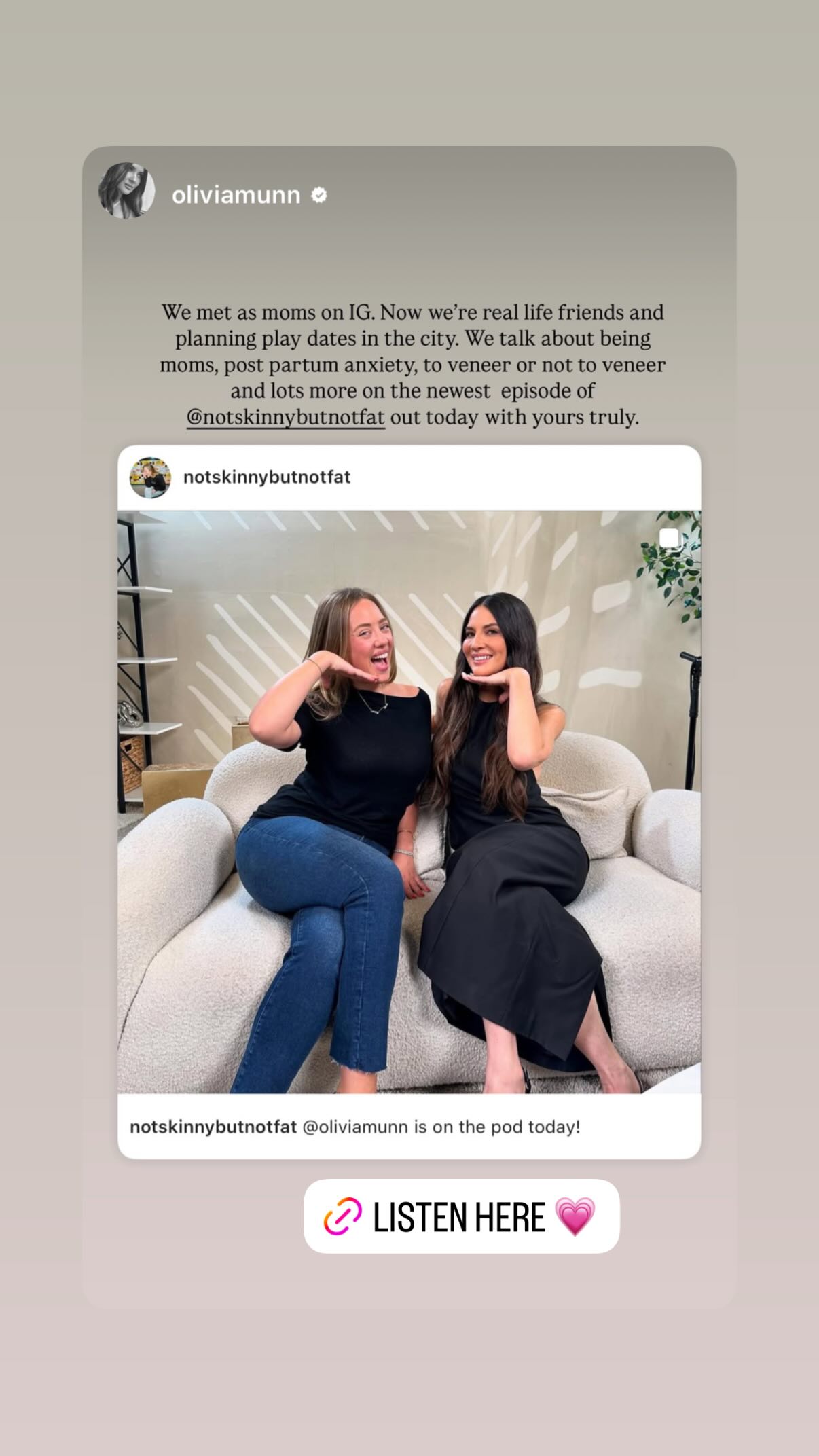
Task: Open oliviamunn profile picture
Action: [126, 191]
